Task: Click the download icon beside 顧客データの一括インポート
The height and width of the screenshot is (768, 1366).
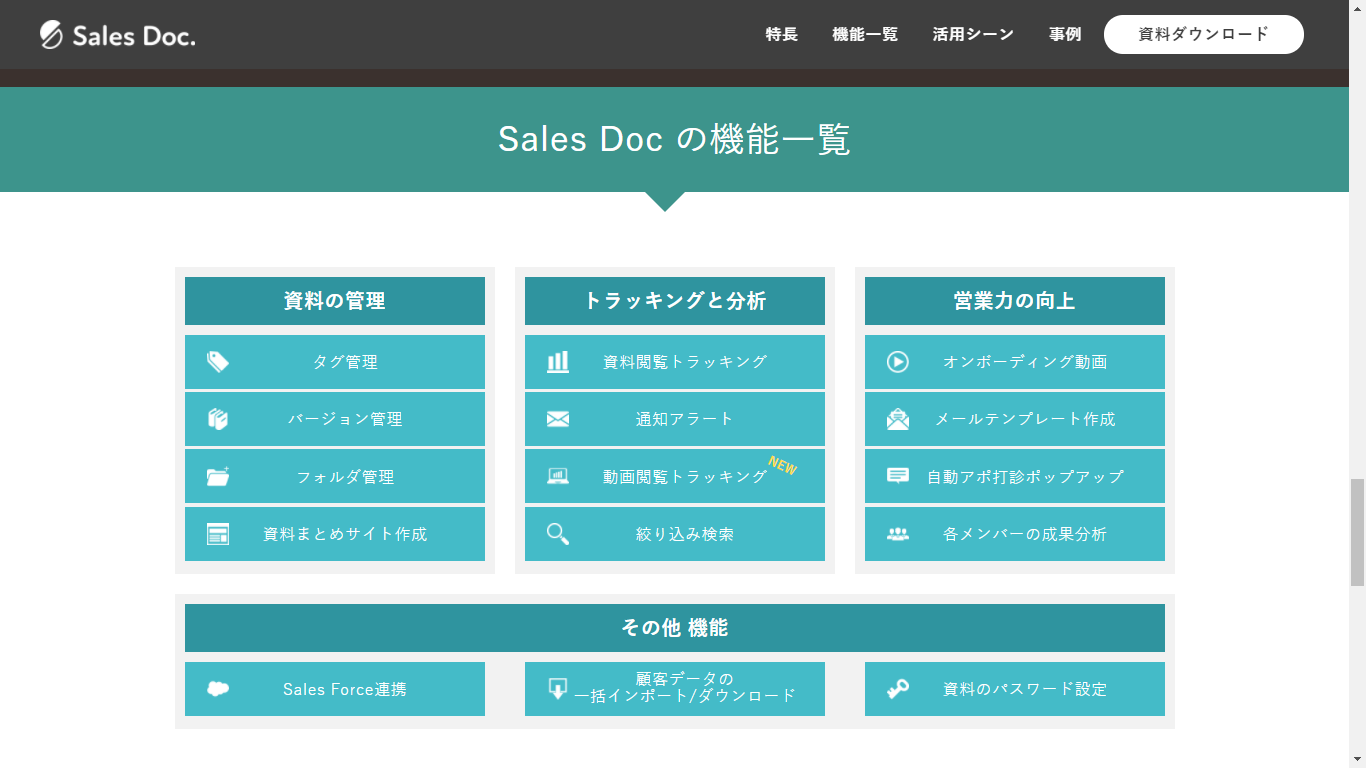Action: tap(558, 689)
